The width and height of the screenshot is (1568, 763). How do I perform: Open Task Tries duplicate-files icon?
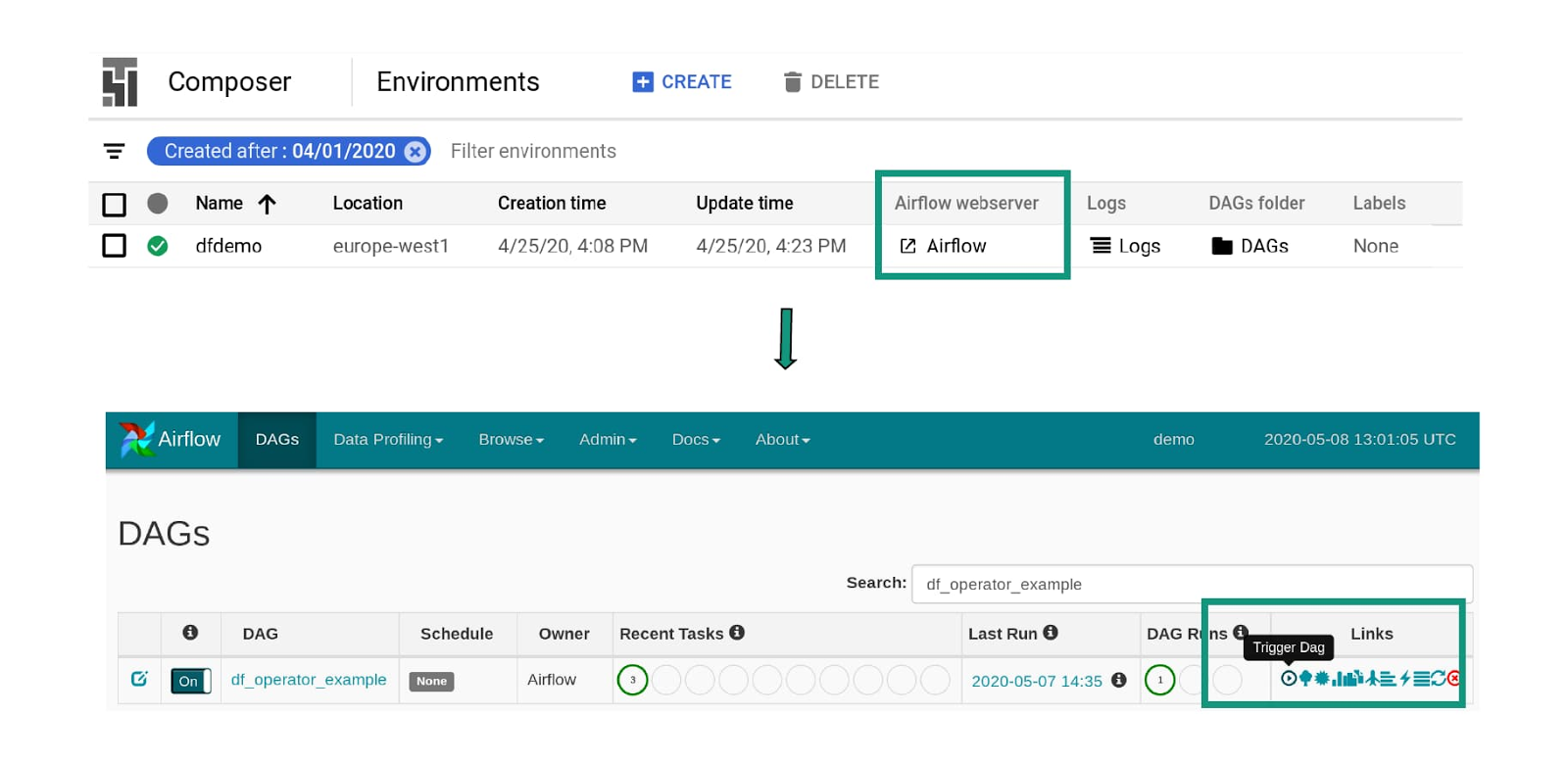point(1355,678)
